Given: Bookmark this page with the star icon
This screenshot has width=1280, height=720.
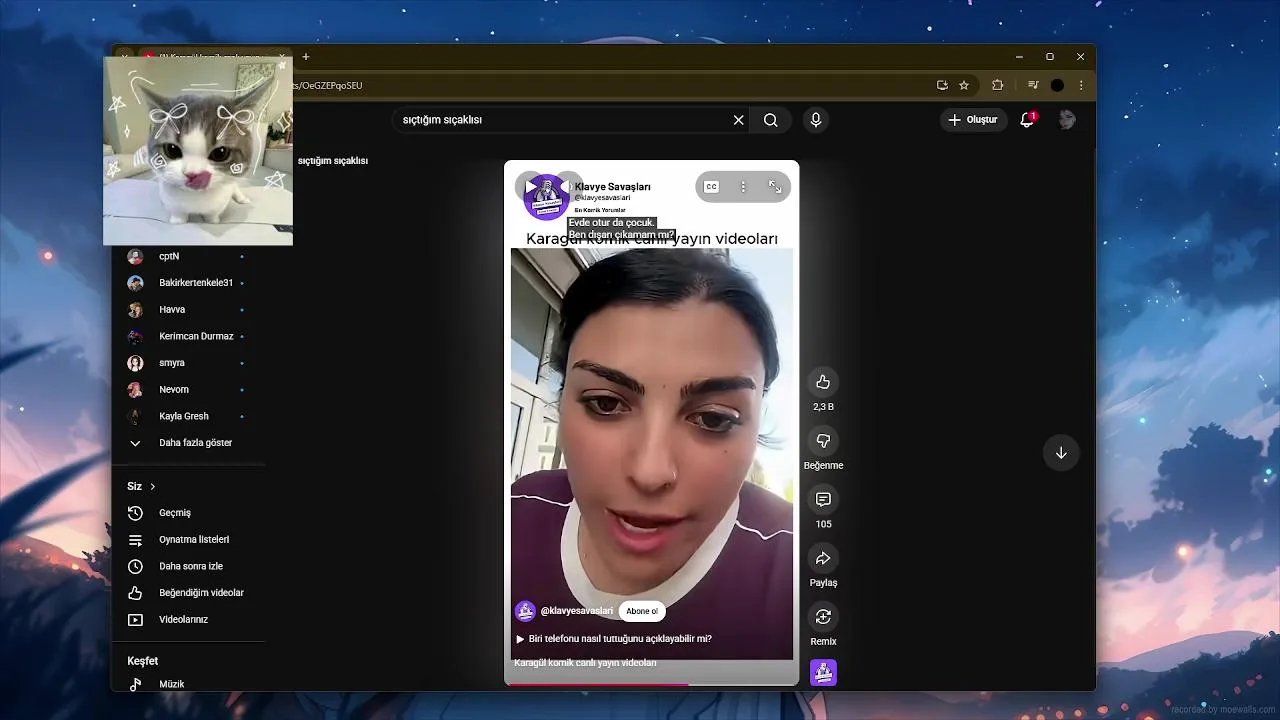Looking at the screenshot, I should [x=964, y=85].
